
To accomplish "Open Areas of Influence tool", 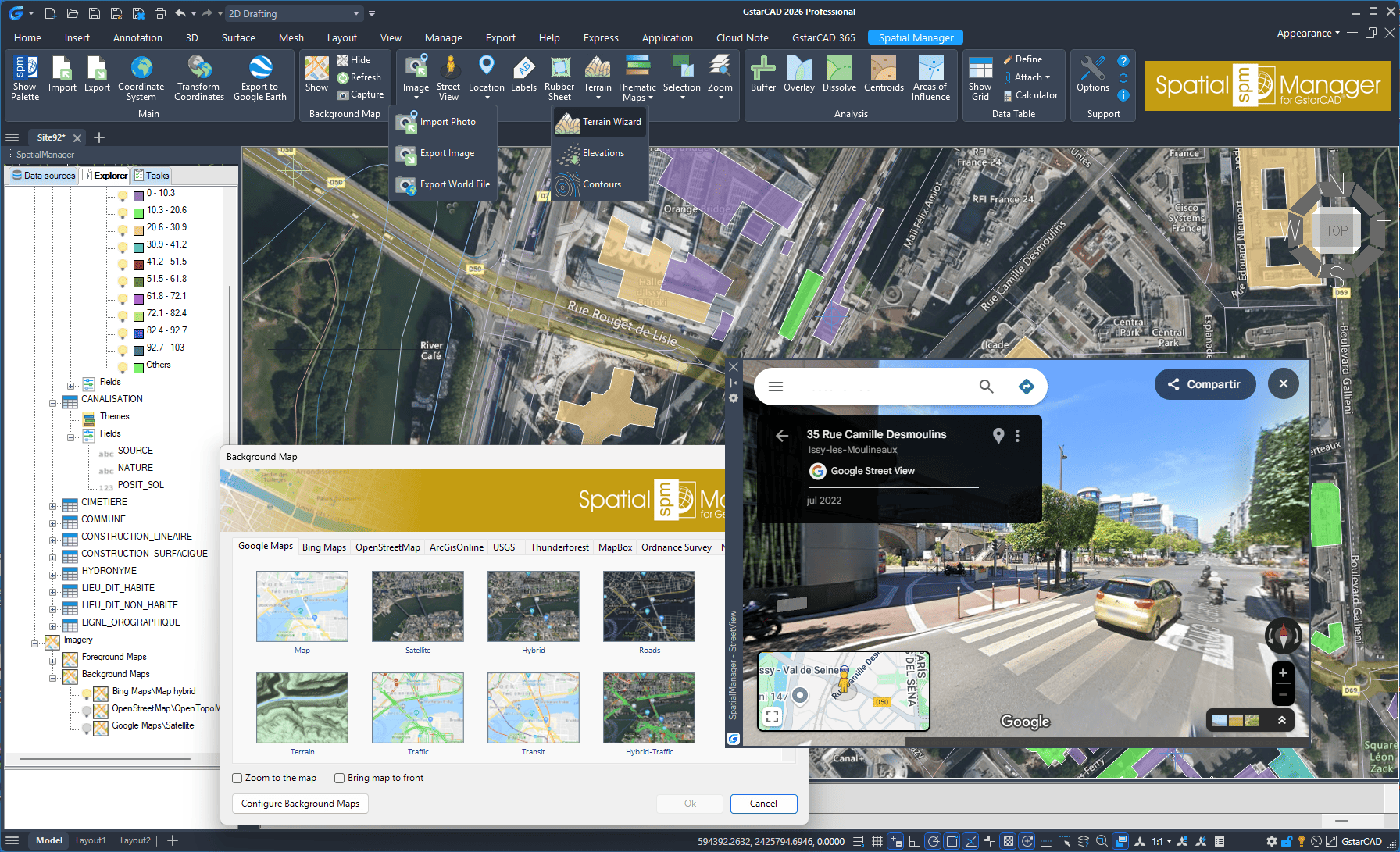I will pyautogui.click(x=930, y=78).
